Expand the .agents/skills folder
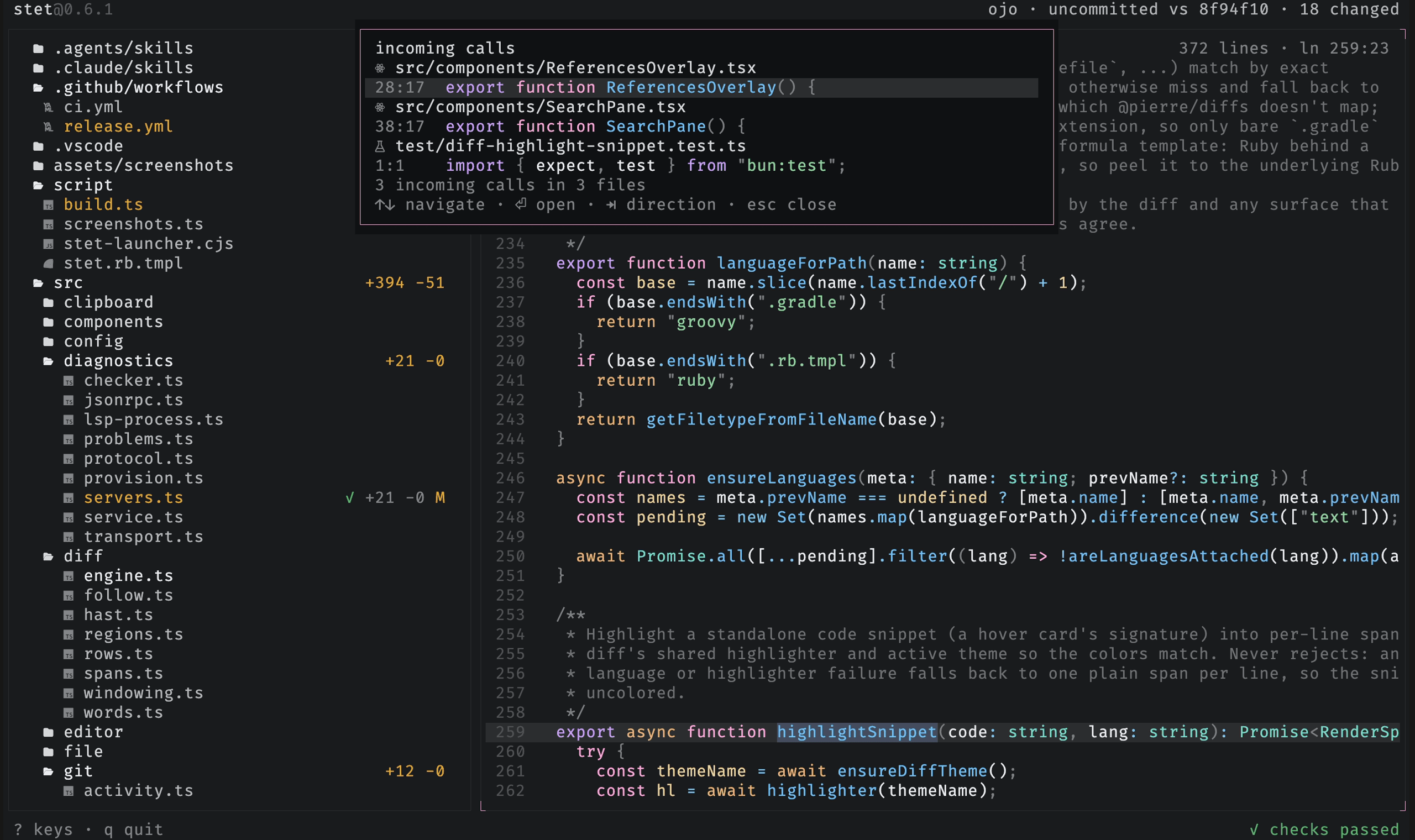This screenshot has width=1415, height=840. coord(39,49)
